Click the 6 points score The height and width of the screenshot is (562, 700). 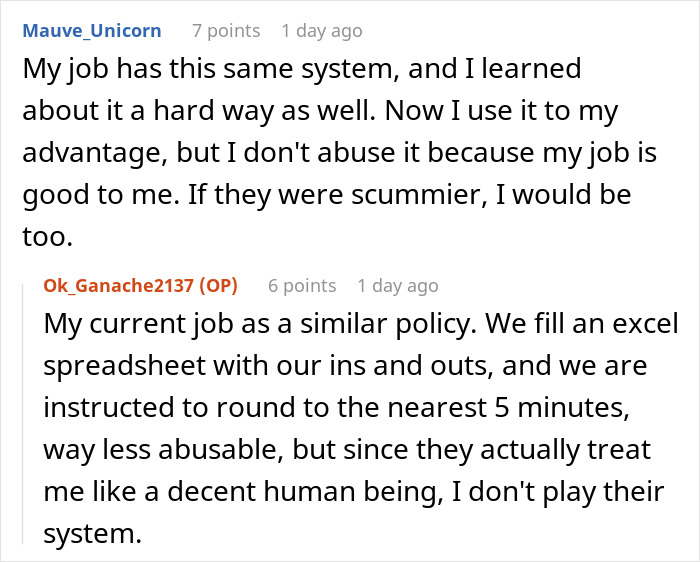302,285
